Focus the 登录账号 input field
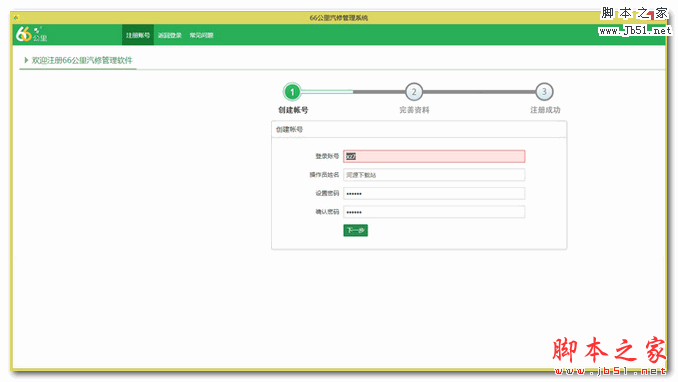This screenshot has width=678, height=382. click(434, 156)
